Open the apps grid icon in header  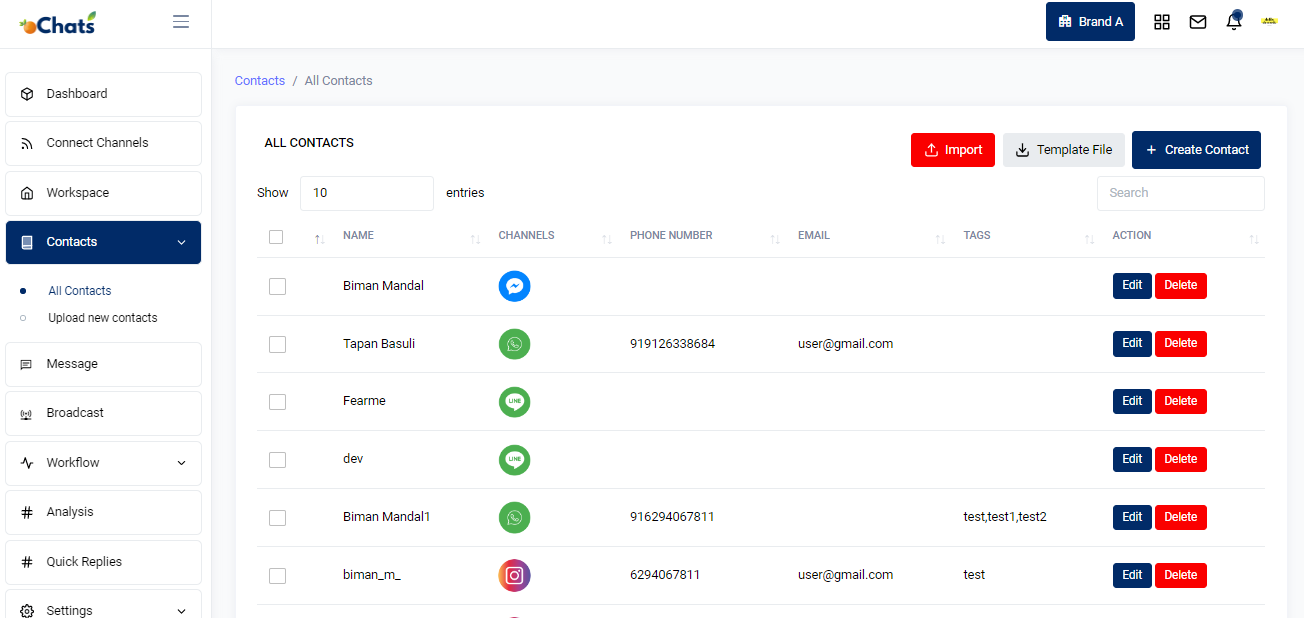(1162, 22)
